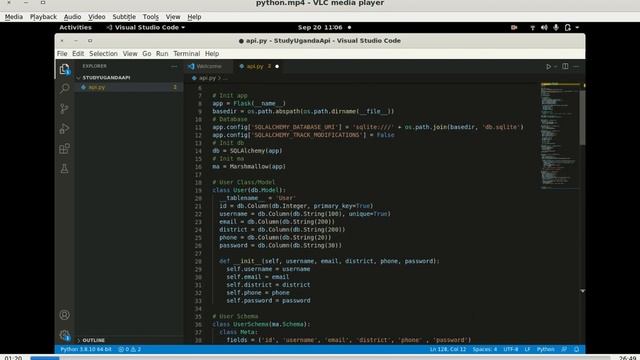Click the 'ma = Marshmallow(app)' line on line 16
This screenshot has width=640, height=360.
point(249,167)
